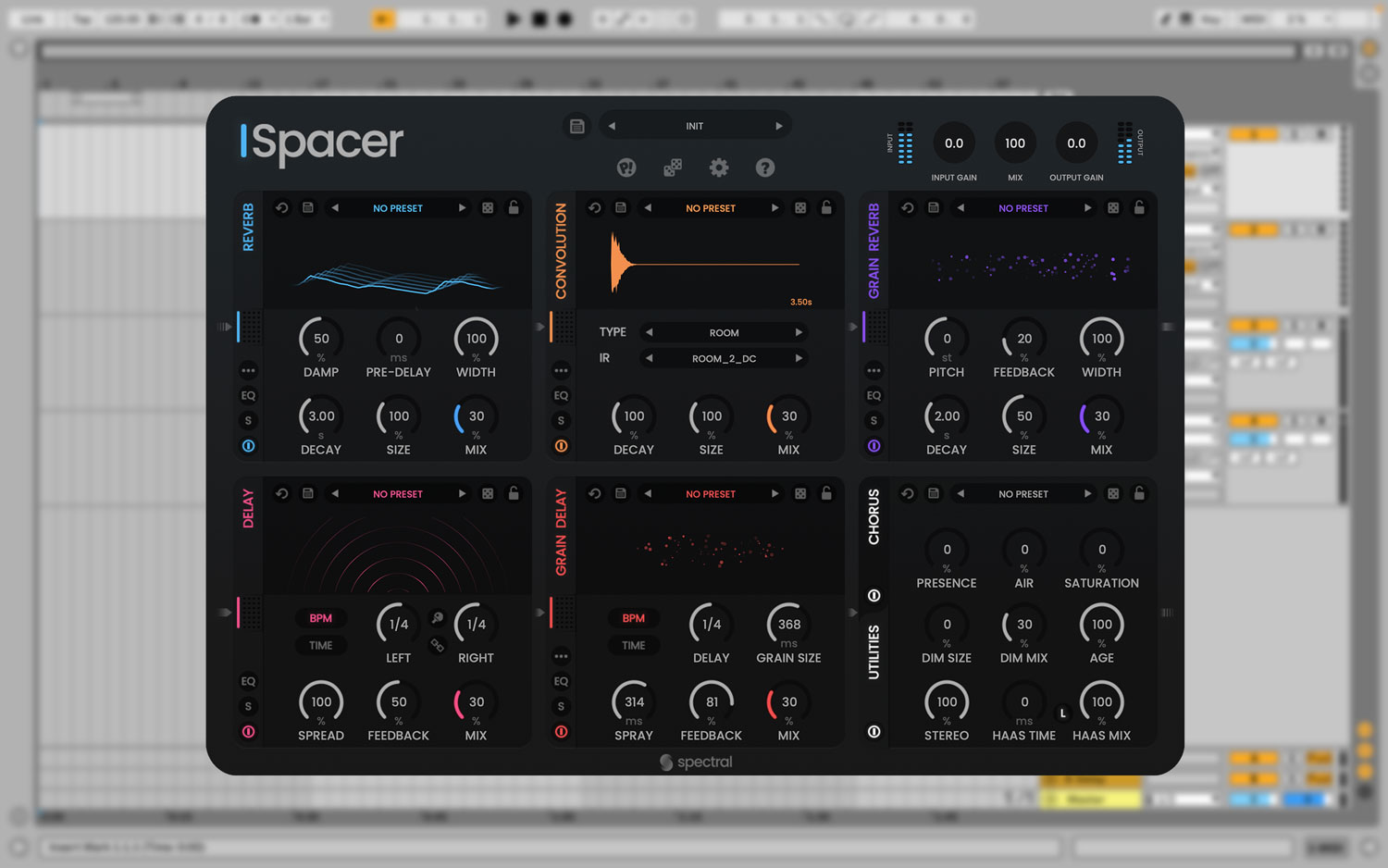
Task: Select next IR after ROOM_2_DC
Action: click(x=799, y=358)
